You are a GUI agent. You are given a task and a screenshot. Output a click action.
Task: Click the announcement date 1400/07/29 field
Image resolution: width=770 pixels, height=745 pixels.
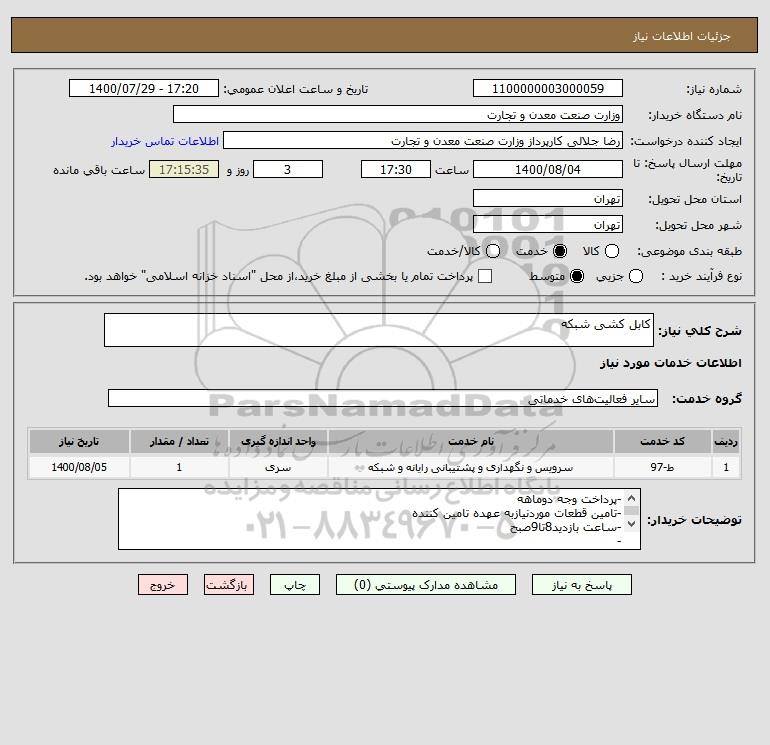(x=143, y=89)
